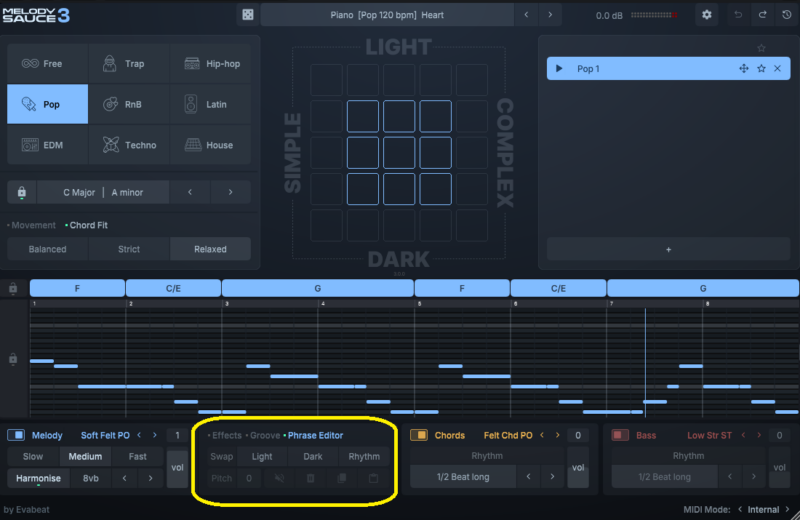Toggle the Melody track enable button
Screen dimensions: 800x520
pyautogui.click(x=16, y=435)
